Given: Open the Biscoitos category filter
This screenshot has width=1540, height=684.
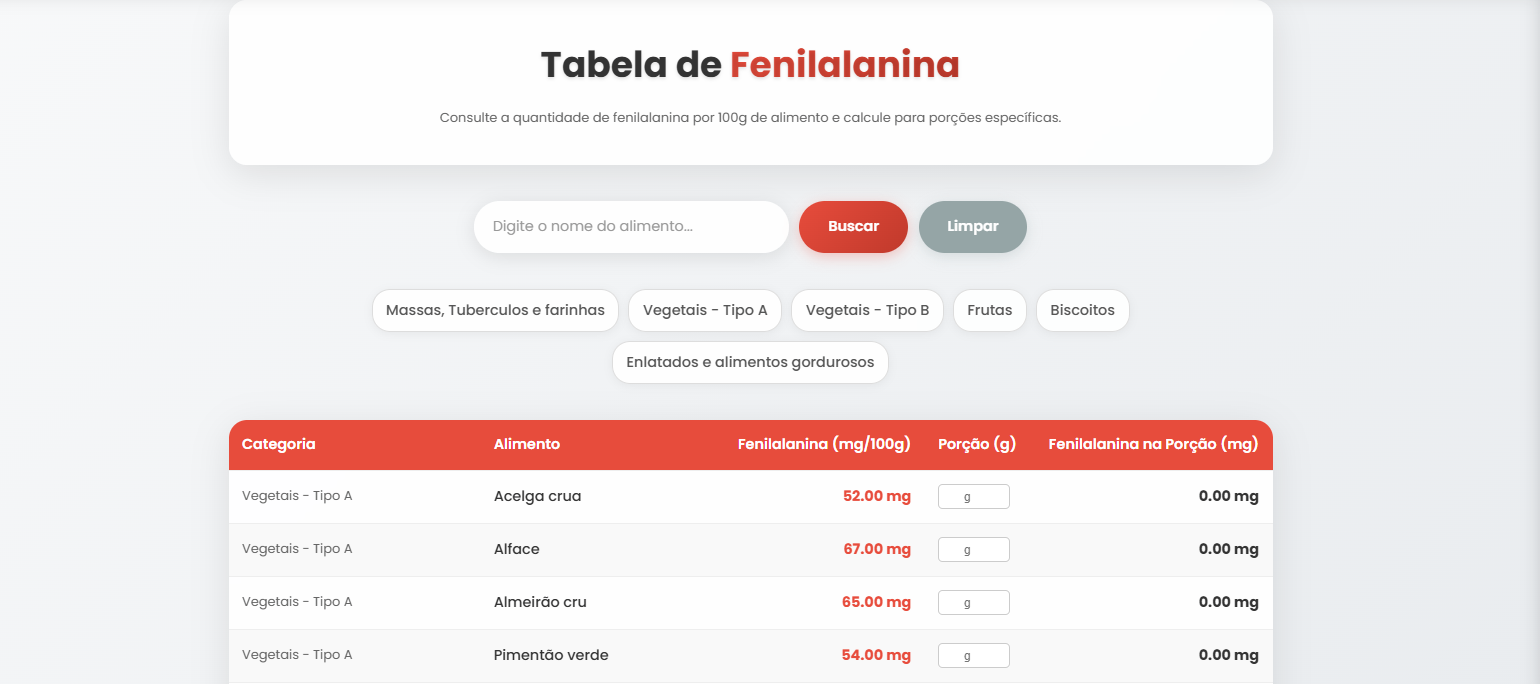Looking at the screenshot, I should [x=1082, y=310].
